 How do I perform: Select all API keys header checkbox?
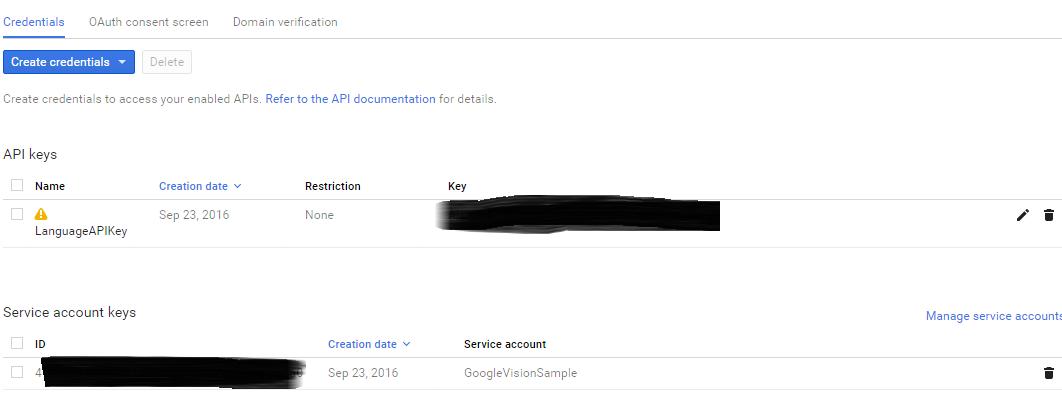tap(17, 186)
